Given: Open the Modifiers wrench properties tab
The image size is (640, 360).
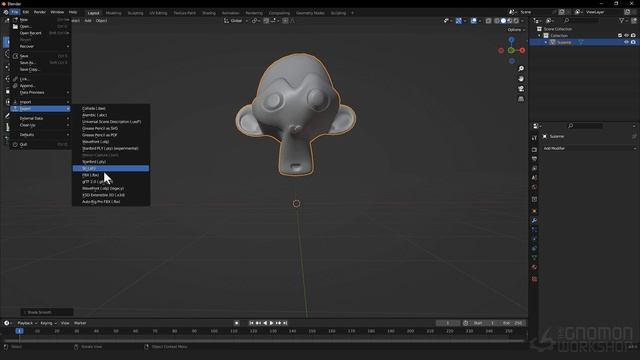Looking at the screenshot, I should 534,220.
